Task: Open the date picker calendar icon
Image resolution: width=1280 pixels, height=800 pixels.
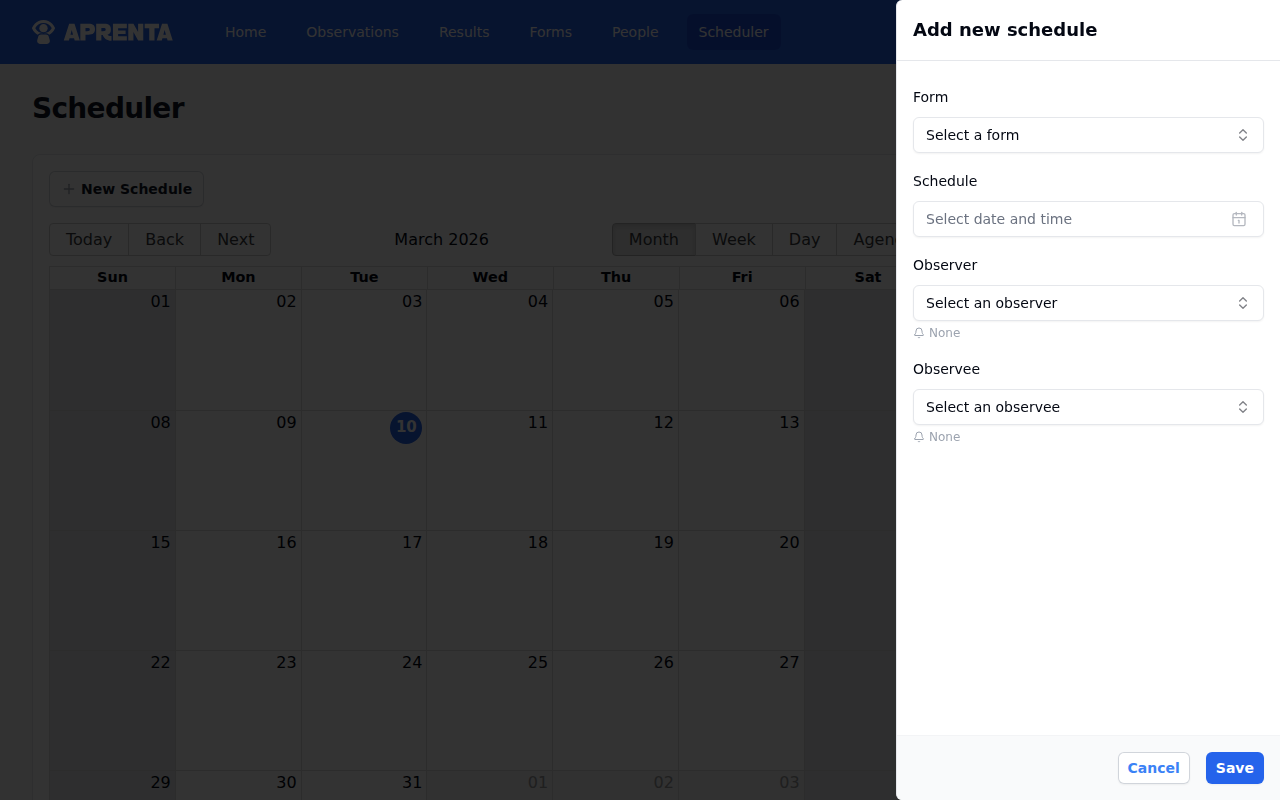Action: tap(1238, 219)
